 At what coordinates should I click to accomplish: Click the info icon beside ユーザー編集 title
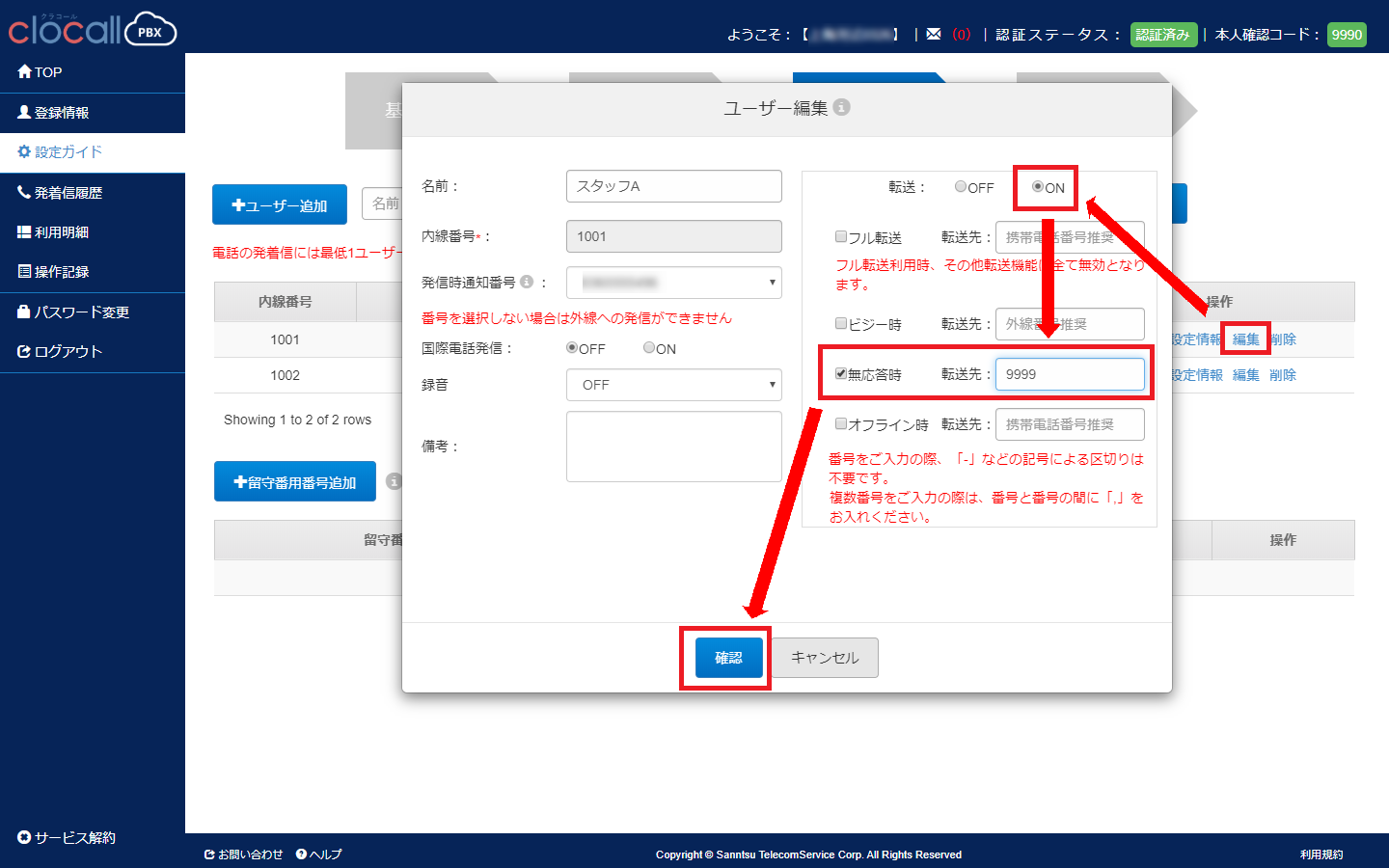point(842,107)
